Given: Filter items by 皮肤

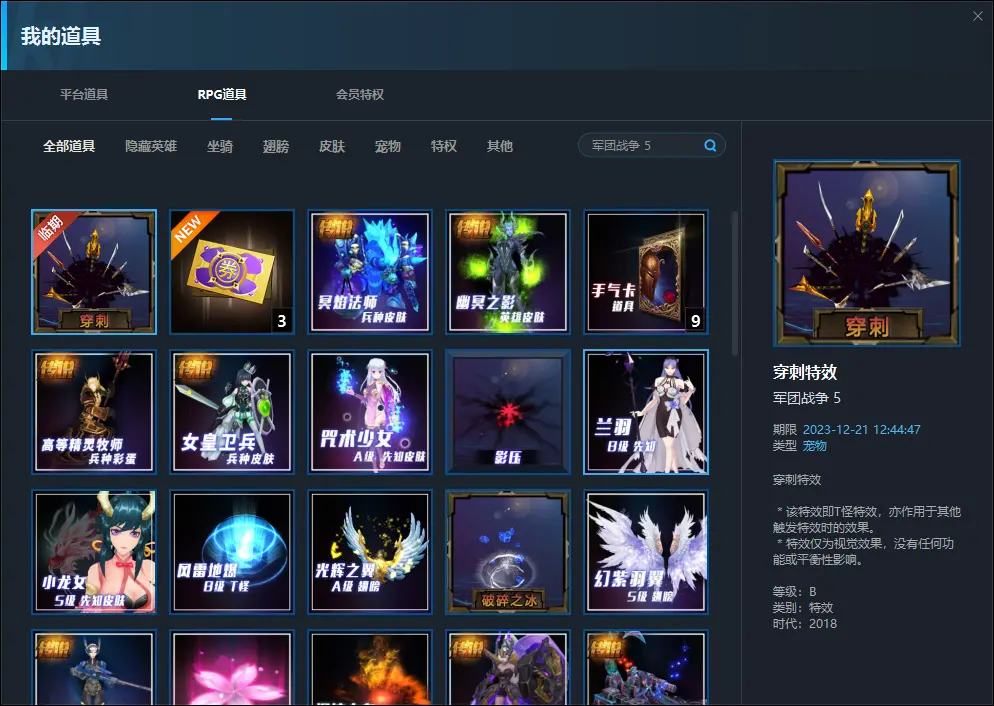Looking at the screenshot, I should pos(332,146).
